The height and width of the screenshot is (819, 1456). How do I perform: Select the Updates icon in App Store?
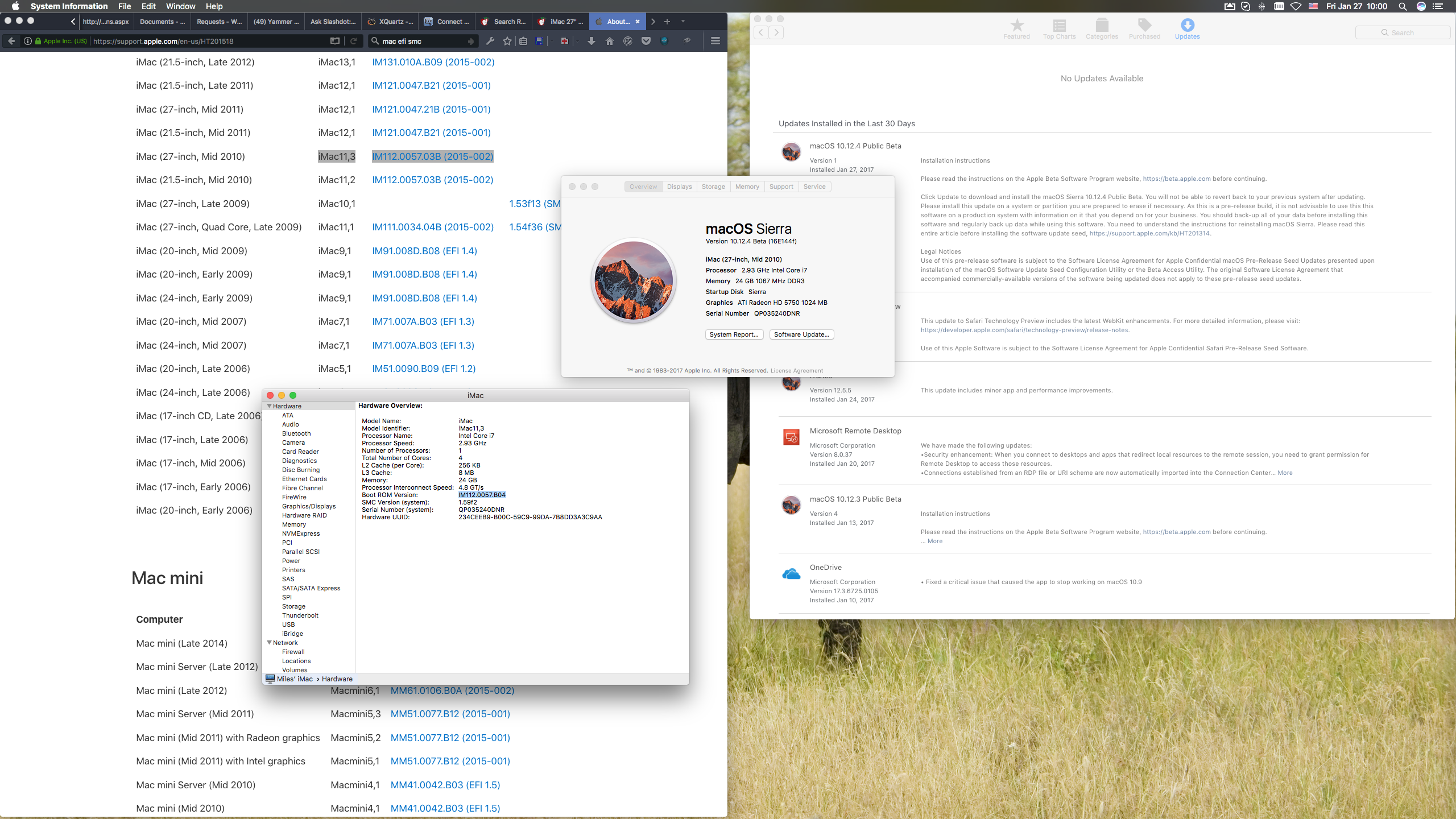(1188, 28)
